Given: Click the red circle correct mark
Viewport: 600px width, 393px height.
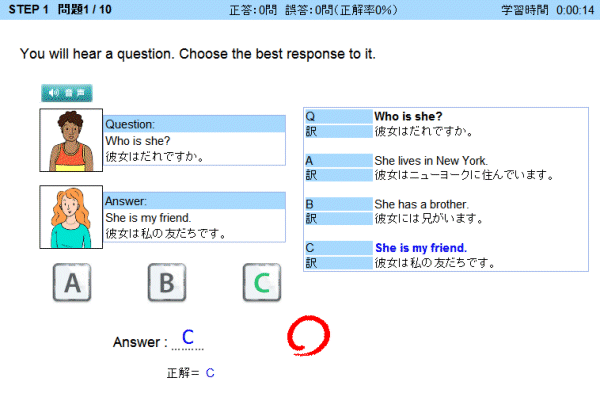Looking at the screenshot, I should tap(308, 335).
